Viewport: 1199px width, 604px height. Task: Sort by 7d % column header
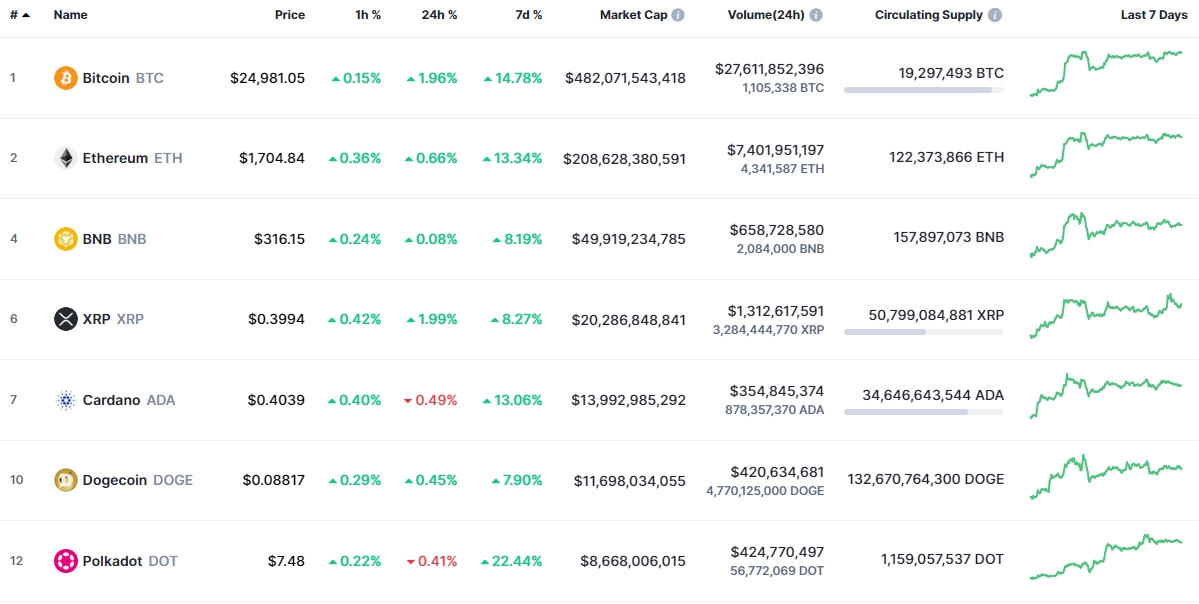pyautogui.click(x=528, y=15)
